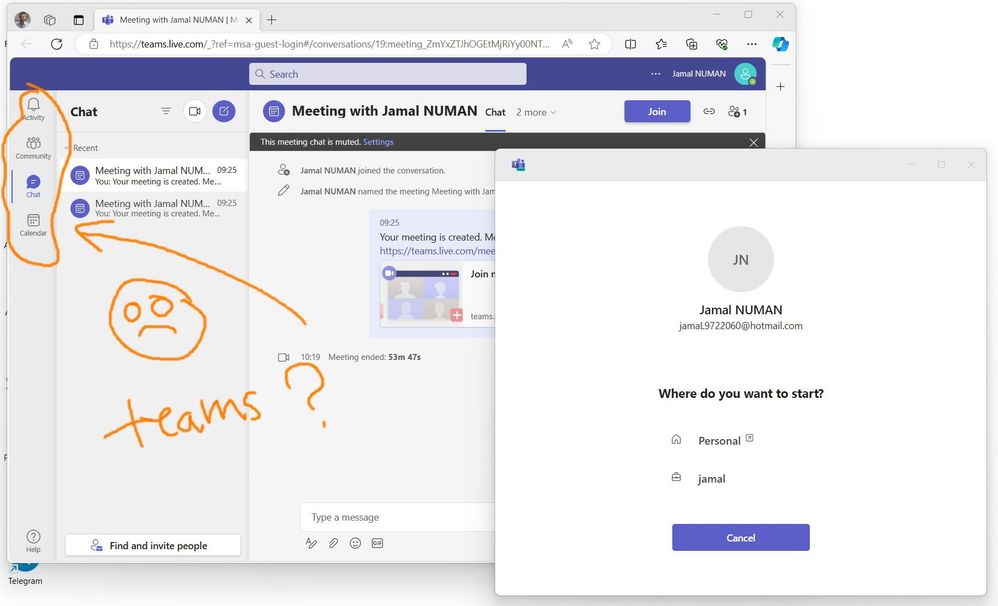This screenshot has width=998, height=606.
Task: Open the teams.live.com meeting link in message
Action: tap(437, 251)
